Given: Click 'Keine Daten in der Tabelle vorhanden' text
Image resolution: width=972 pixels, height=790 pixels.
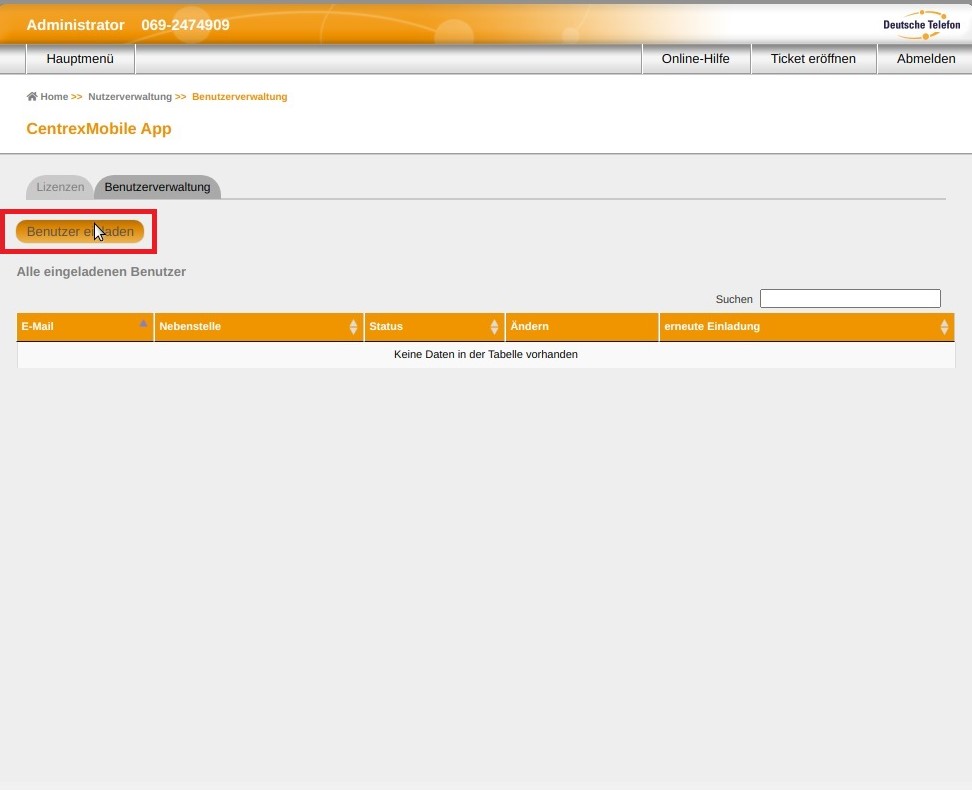Looking at the screenshot, I should 486,354.
